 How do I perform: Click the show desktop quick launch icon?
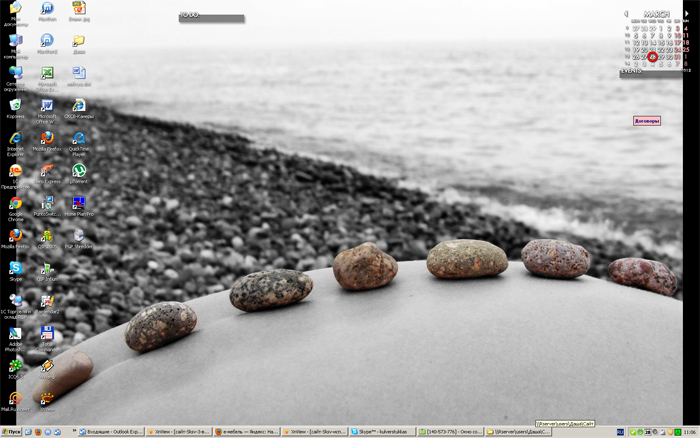(28, 432)
